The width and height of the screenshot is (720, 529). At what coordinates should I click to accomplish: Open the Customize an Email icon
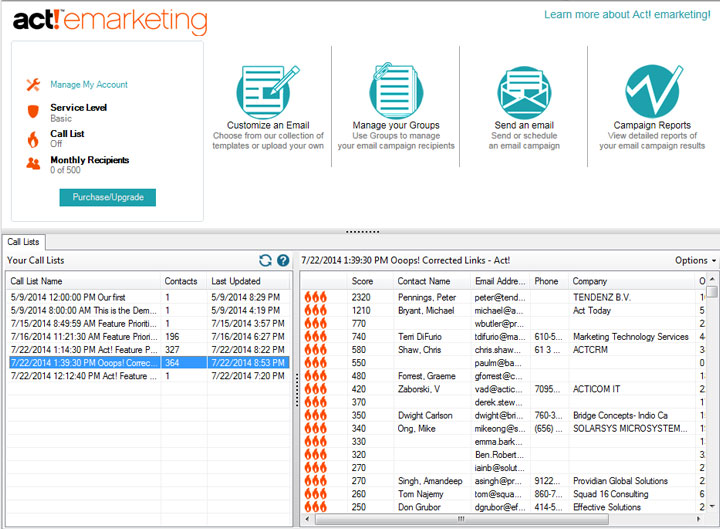click(x=268, y=92)
